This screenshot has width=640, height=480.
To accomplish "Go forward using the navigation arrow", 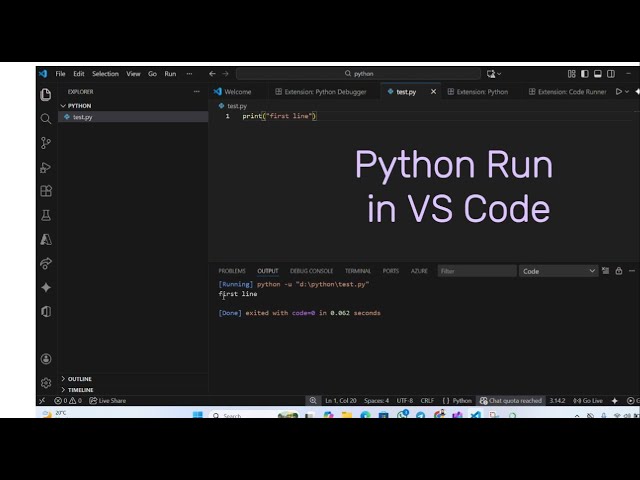I will [x=225, y=73].
